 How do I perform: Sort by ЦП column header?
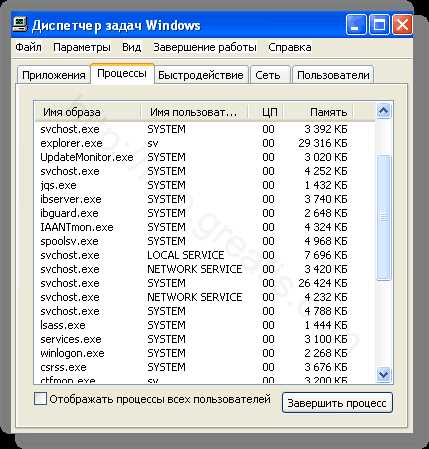pos(266,112)
